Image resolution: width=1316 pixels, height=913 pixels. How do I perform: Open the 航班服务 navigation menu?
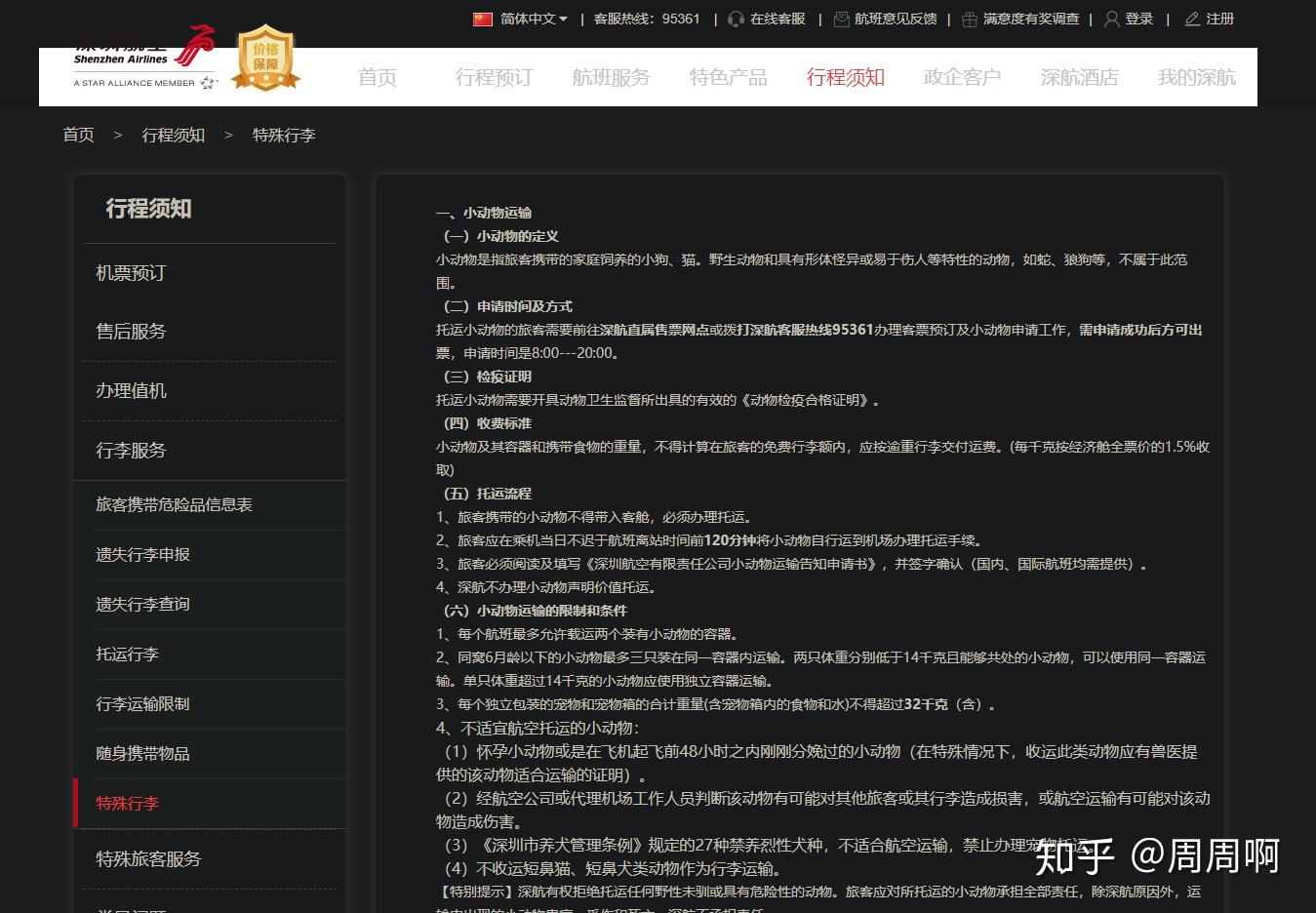point(612,77)
